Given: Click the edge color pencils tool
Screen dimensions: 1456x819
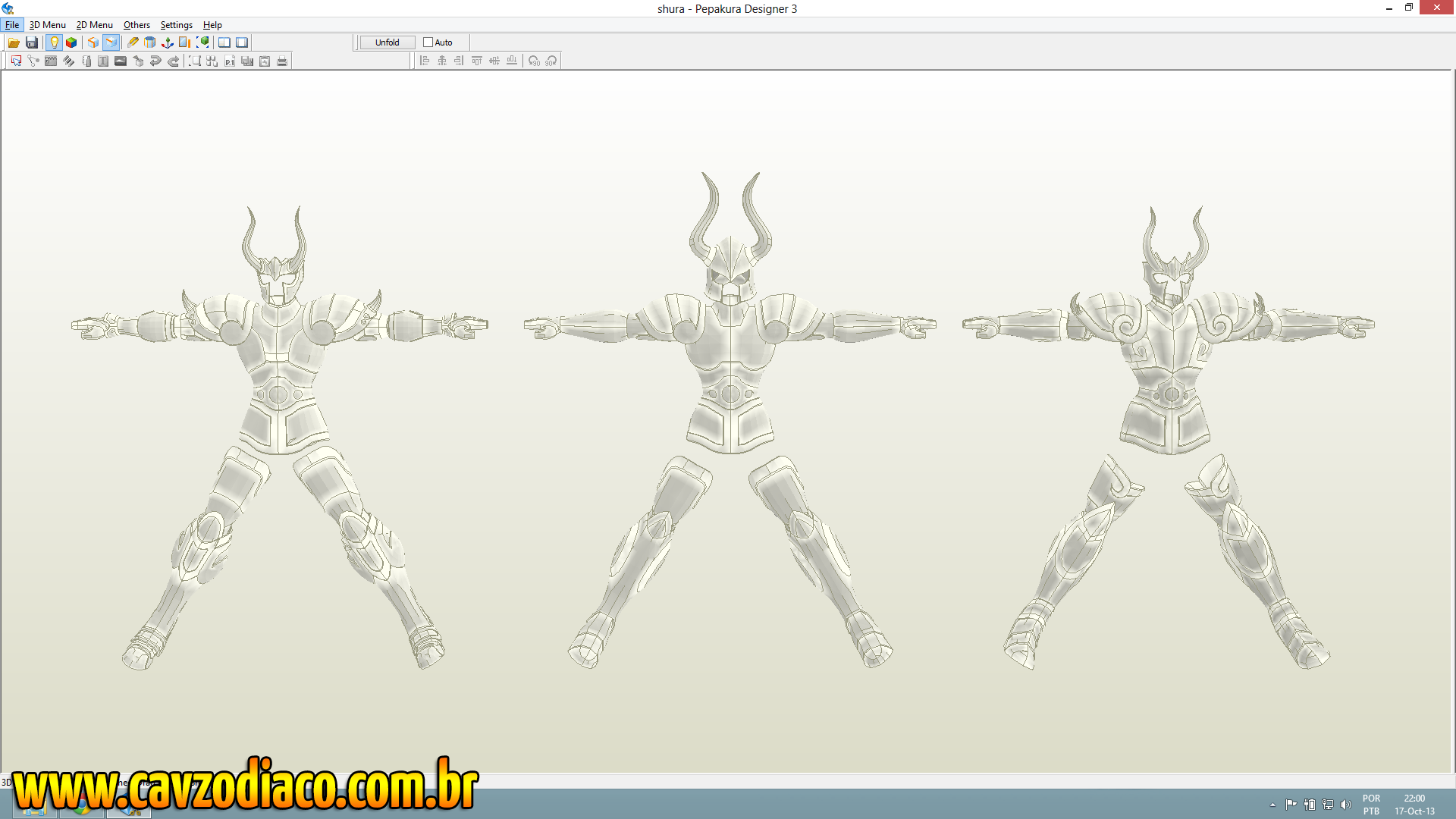Looking at the screenshot, I should tap(68, 61).
